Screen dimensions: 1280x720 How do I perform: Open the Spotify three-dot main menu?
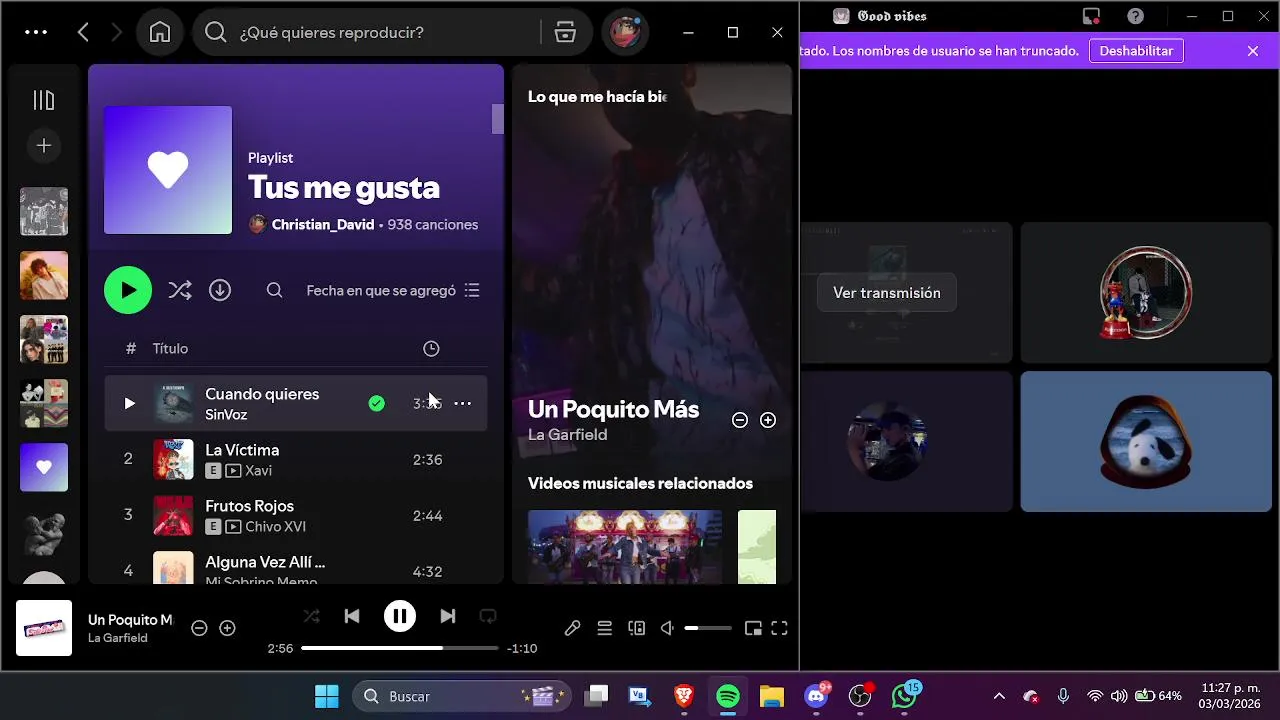[x=36, y=32]
